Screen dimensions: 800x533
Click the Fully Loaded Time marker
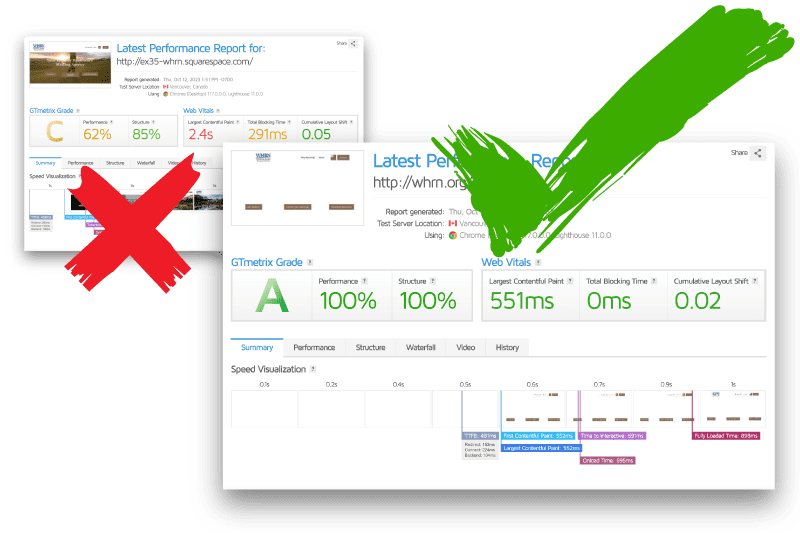[726, 436]
